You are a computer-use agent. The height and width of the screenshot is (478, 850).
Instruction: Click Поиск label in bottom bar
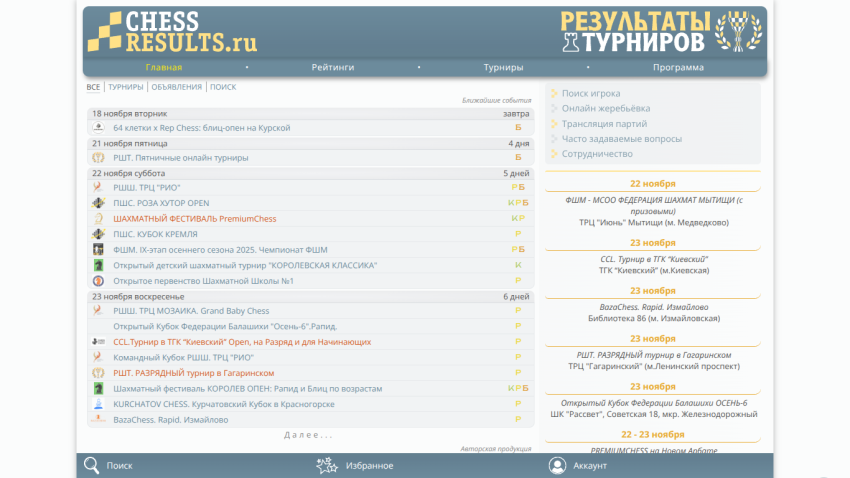(x=119, y=466)
